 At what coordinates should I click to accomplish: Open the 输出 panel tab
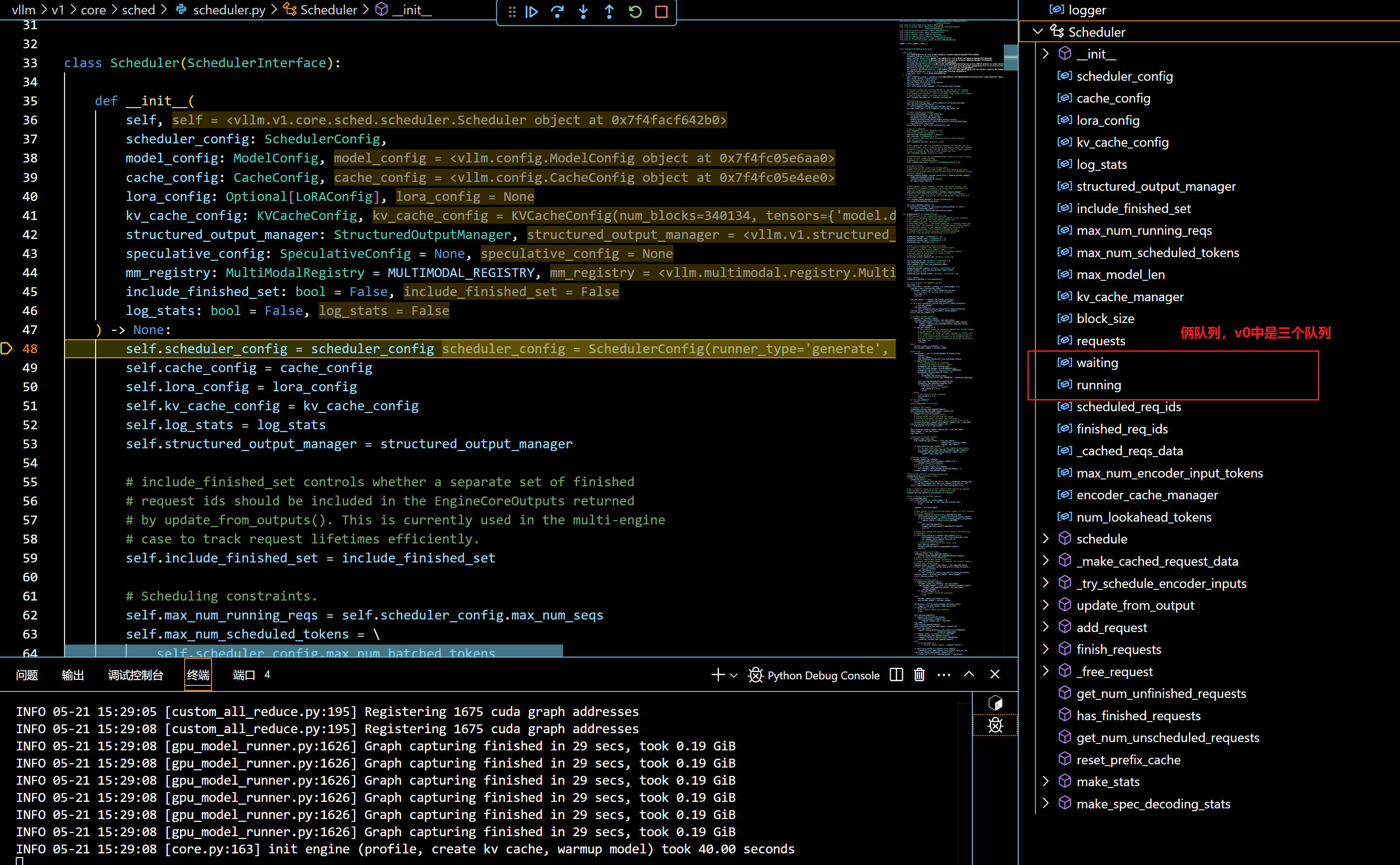(73, 675)
